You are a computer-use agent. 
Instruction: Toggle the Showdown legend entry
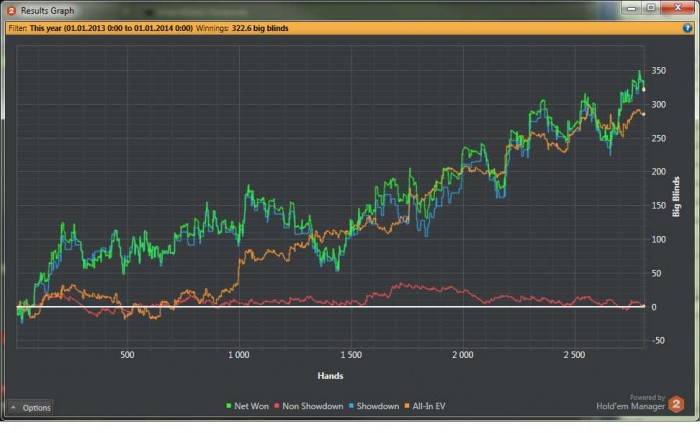click(x=374, y=406)
